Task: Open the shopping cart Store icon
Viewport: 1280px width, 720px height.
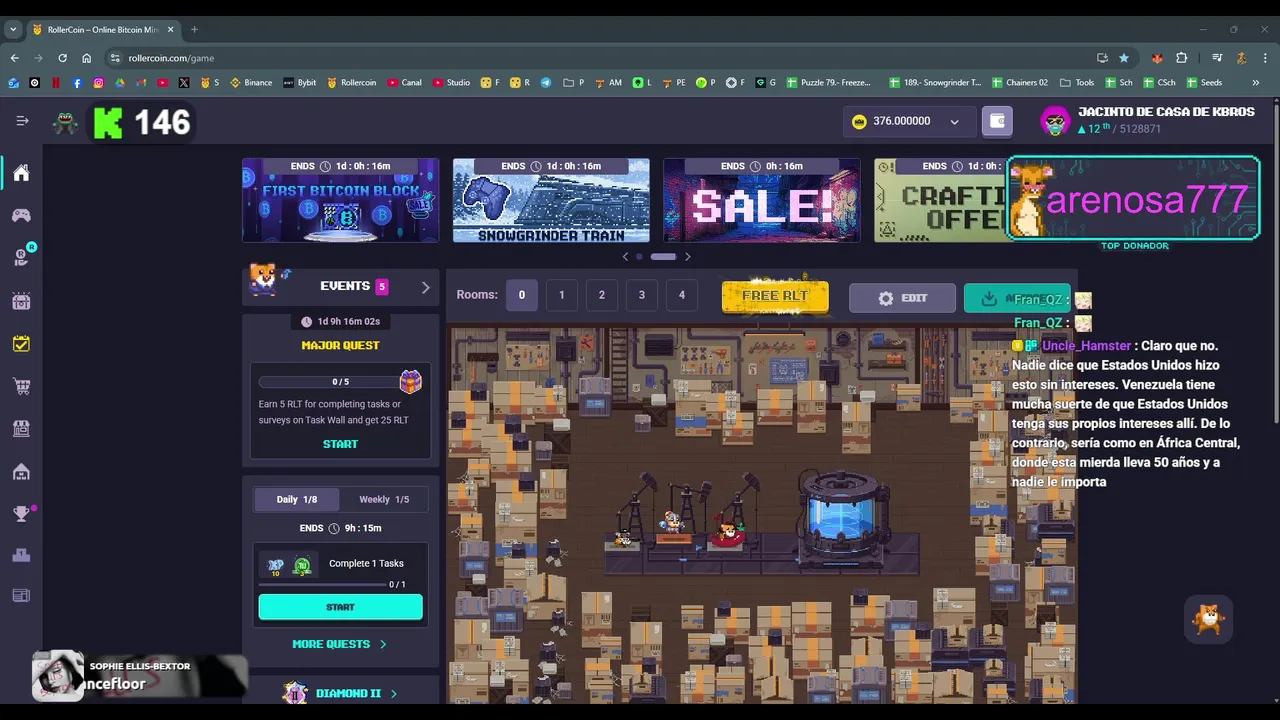Action: point(21,386)
